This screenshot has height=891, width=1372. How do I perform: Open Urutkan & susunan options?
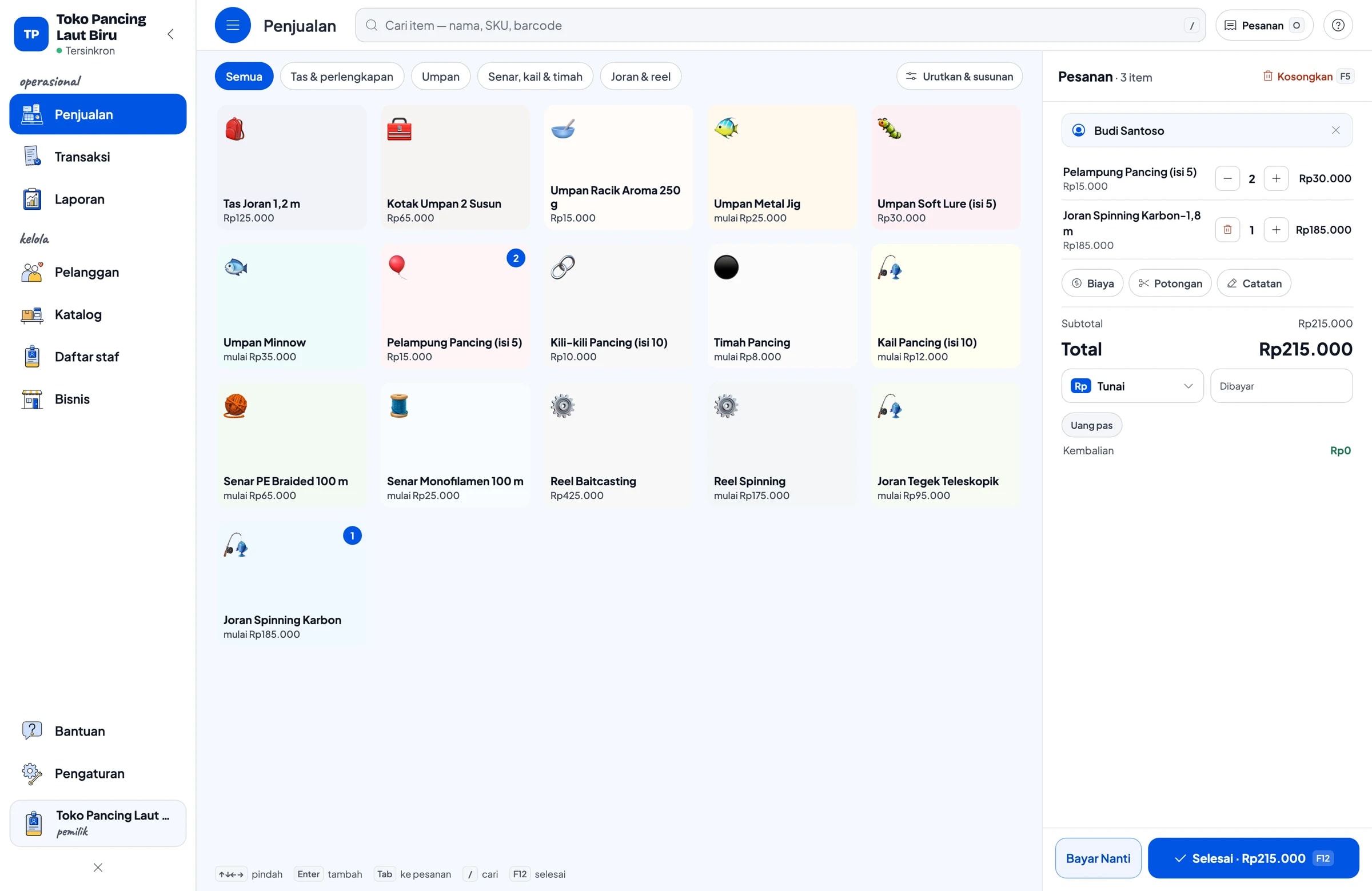(959, 77)
